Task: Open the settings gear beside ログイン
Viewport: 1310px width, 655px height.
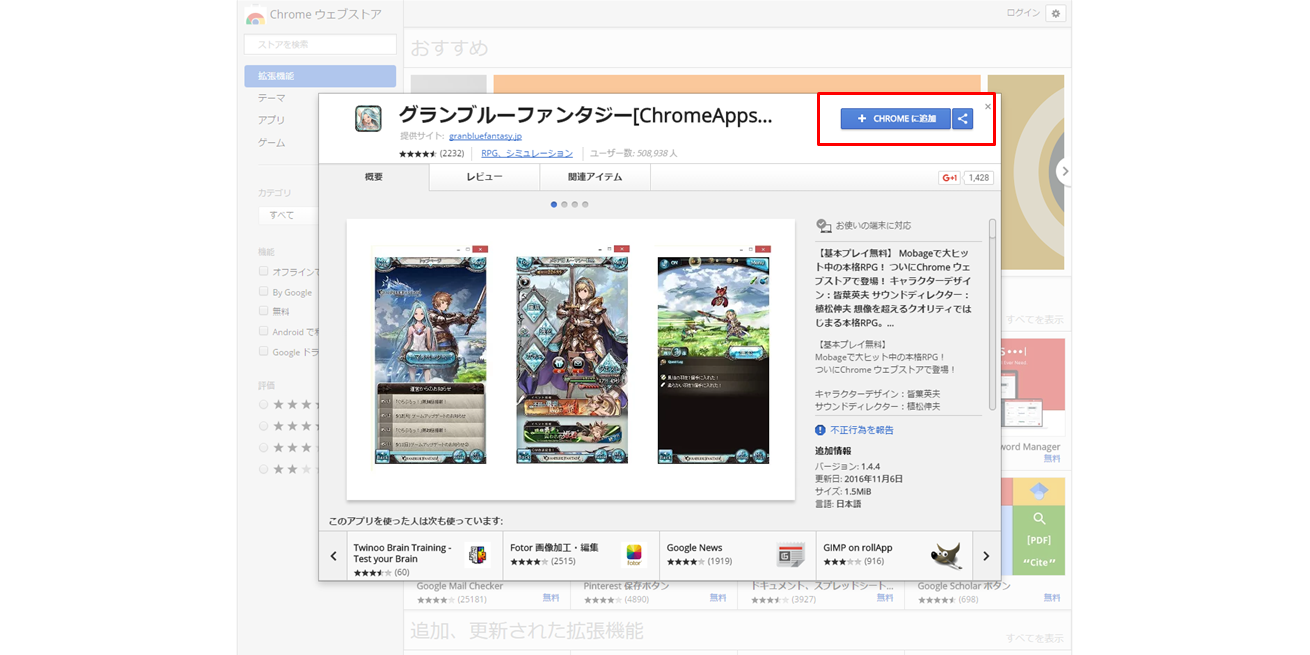Action: (1056, 14)
